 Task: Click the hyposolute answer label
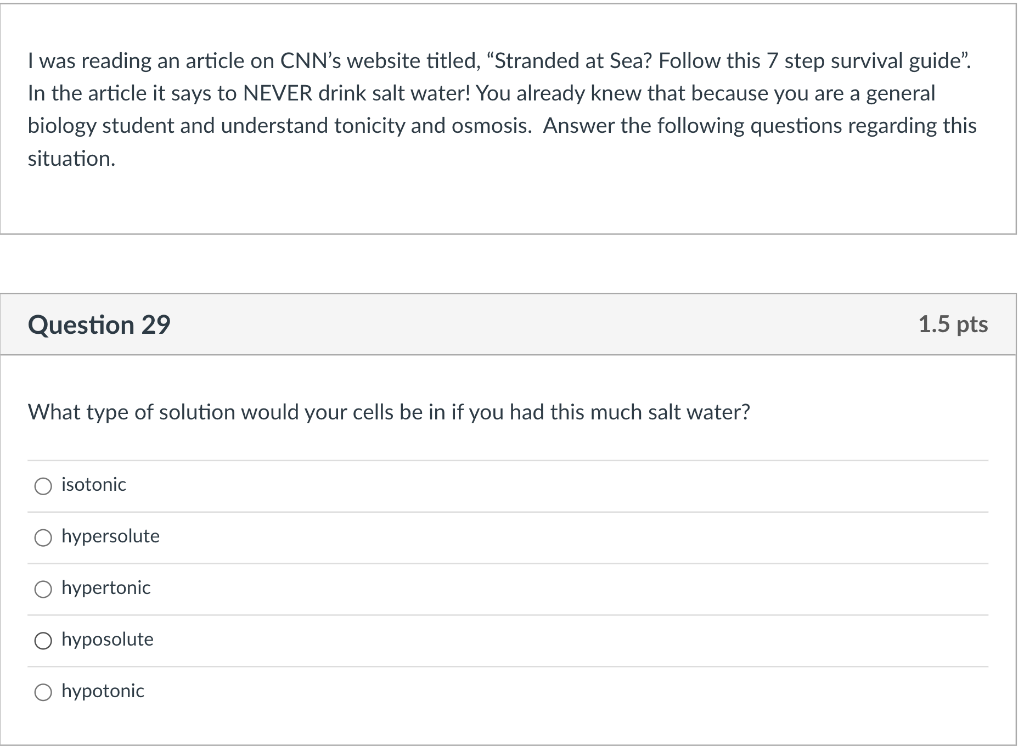(x=107, y=639)
